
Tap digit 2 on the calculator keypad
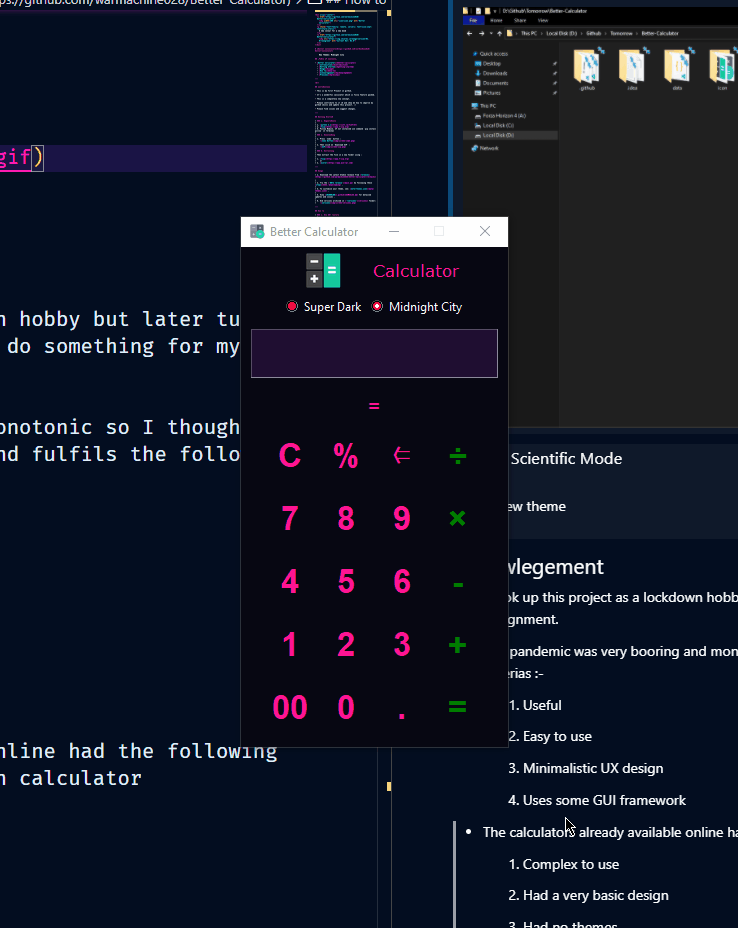coord(346,644)
